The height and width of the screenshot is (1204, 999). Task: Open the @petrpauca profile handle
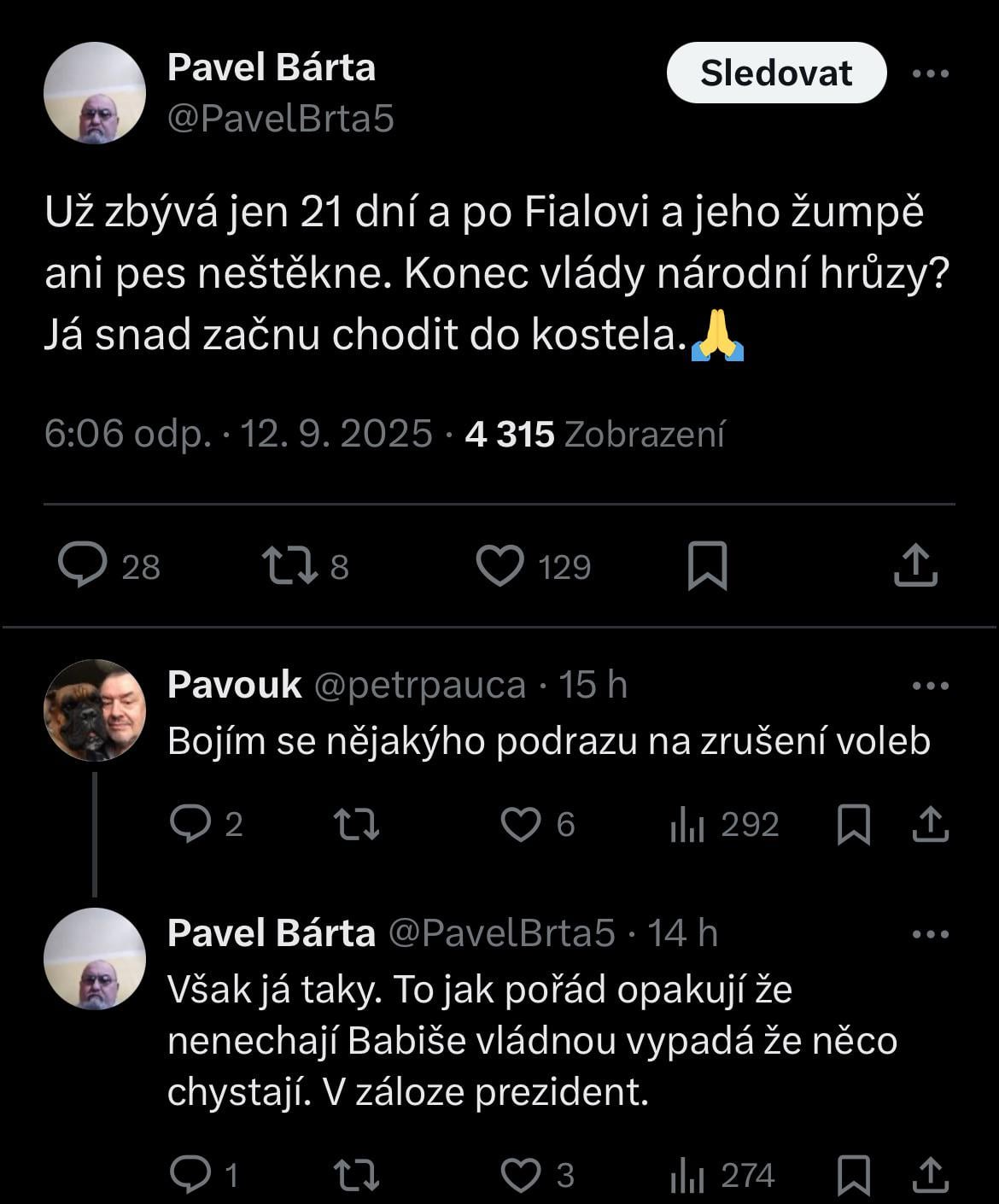[x=419, y=685]
